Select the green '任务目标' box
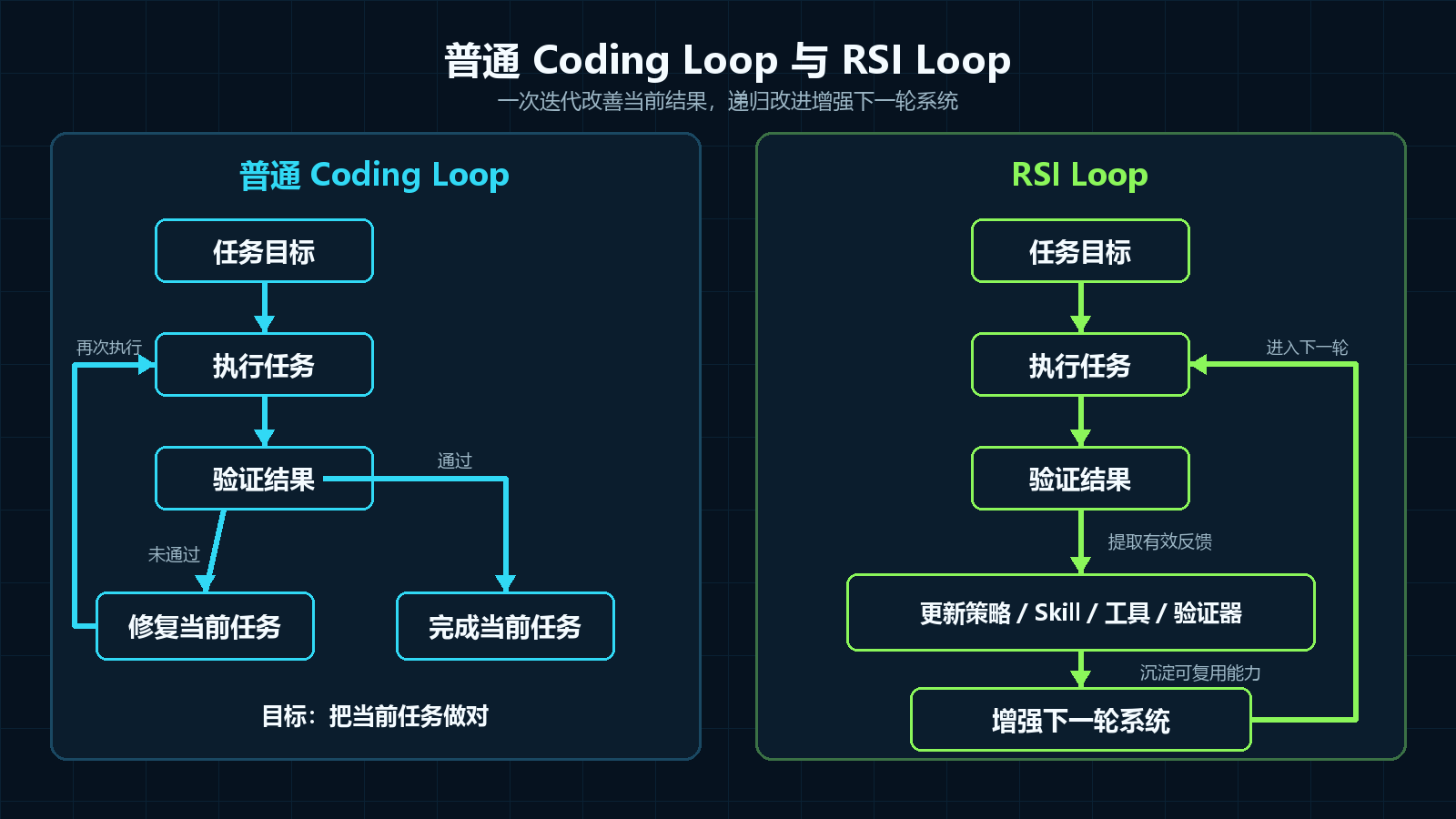The width and height of the screenshot is (1456, 819). click(1080, 251)
